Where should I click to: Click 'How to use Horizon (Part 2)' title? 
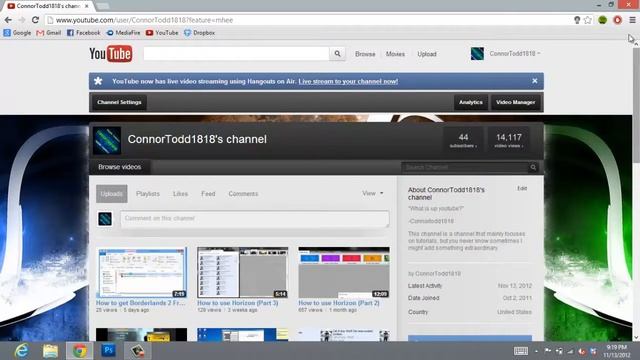(x=339, y=303)
